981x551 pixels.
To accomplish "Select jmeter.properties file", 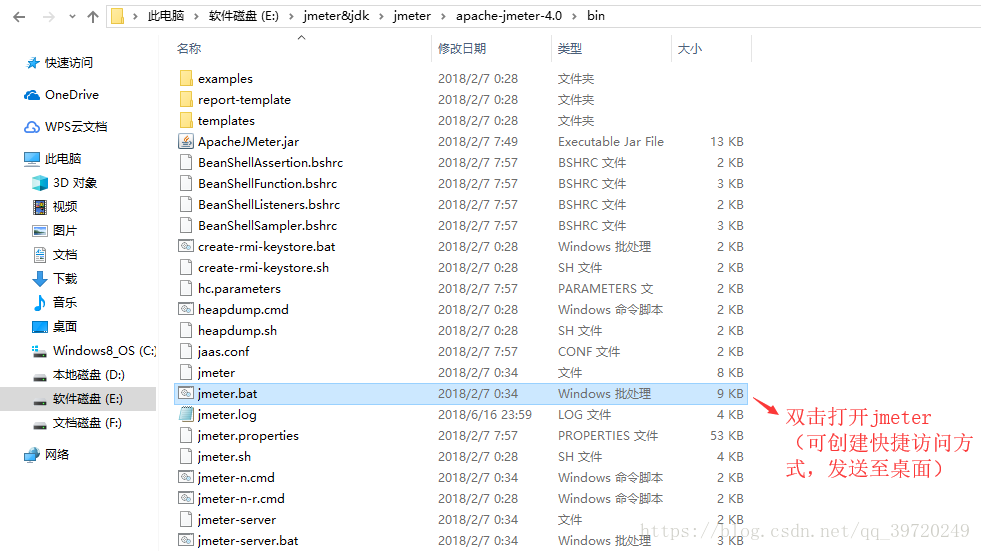I will tap(248, 435).
